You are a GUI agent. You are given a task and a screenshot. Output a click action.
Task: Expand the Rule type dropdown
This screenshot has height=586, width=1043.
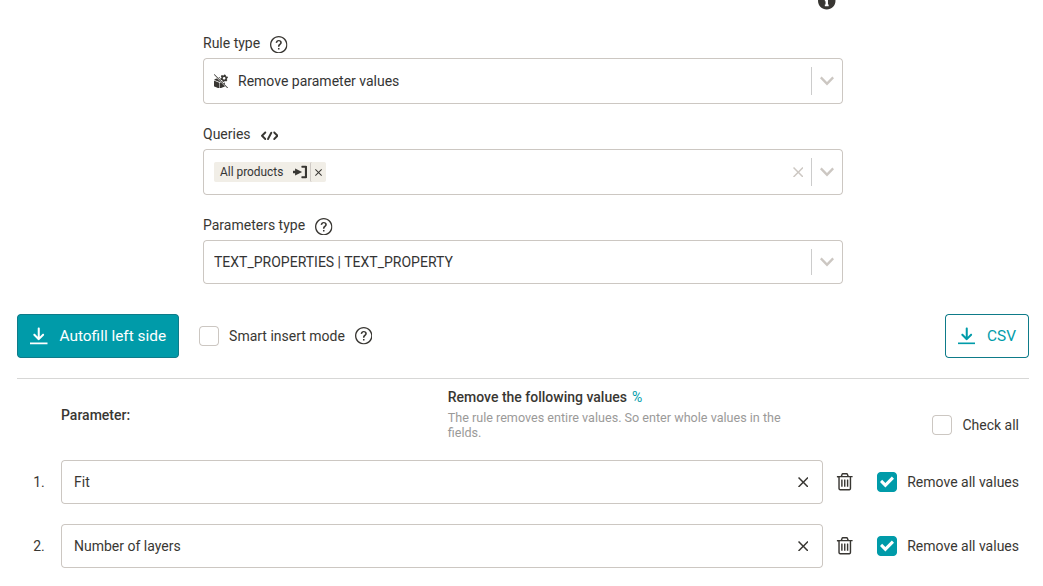(827, 81)
